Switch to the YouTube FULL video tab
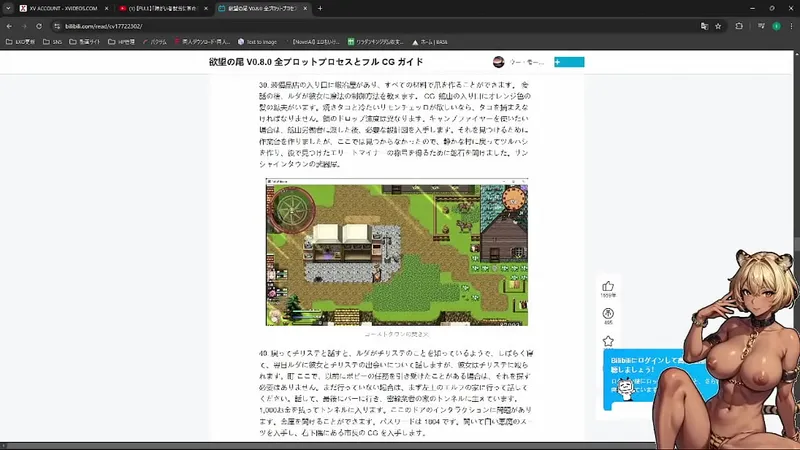 tap(163, 8)
